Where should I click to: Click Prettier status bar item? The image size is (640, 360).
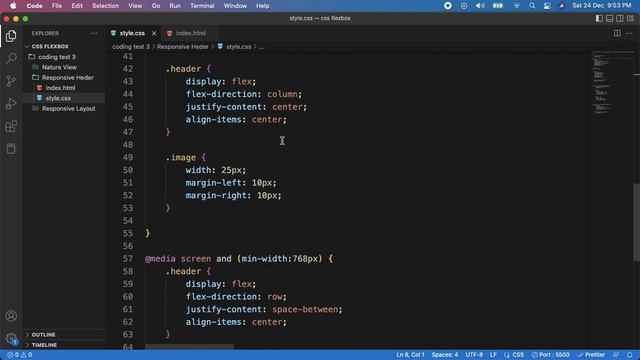(x=591, y=355)
